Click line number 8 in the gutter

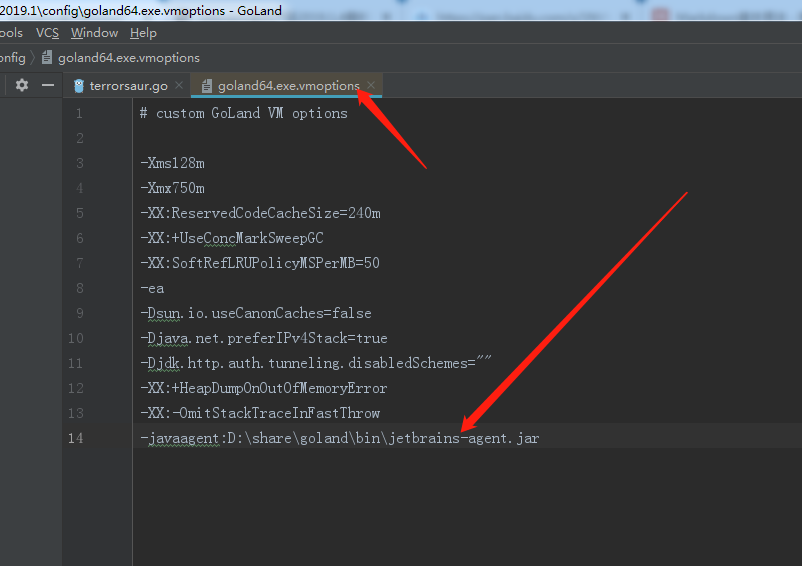[x=79, y=288]
